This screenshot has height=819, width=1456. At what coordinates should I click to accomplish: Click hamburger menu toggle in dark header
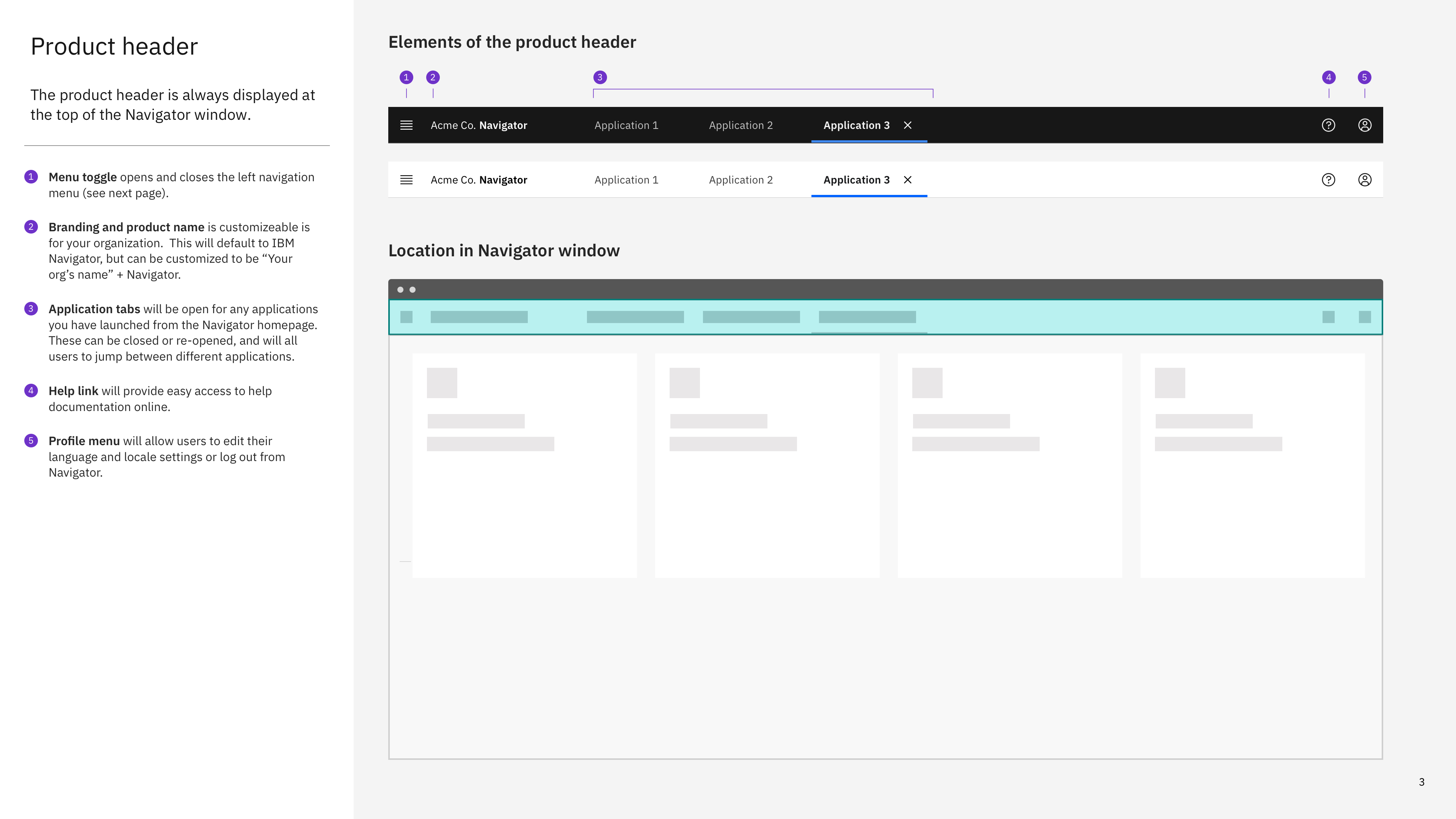tap(406, 125)
